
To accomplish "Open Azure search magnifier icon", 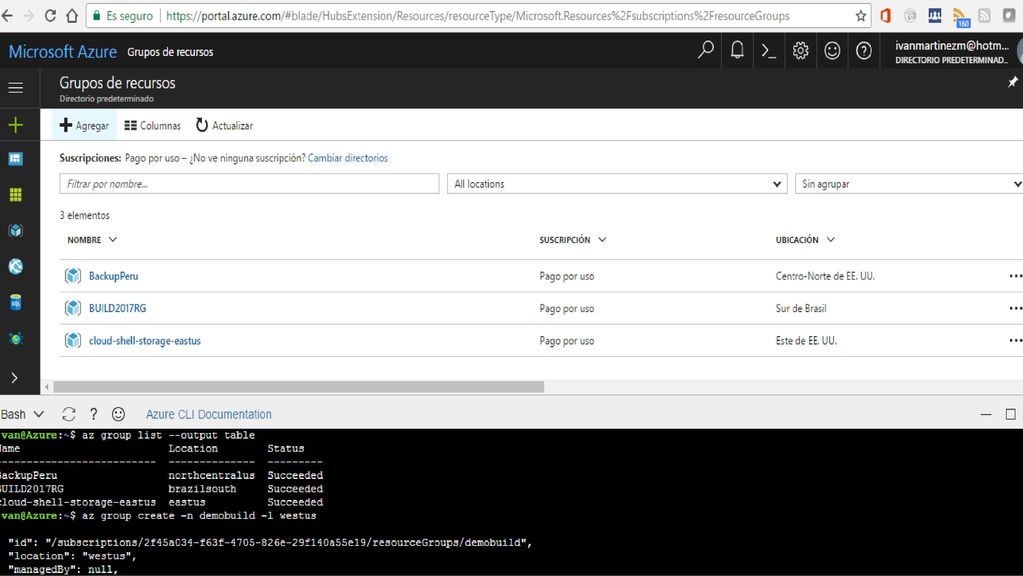I will pyautogui.click(x=705, y=50).
